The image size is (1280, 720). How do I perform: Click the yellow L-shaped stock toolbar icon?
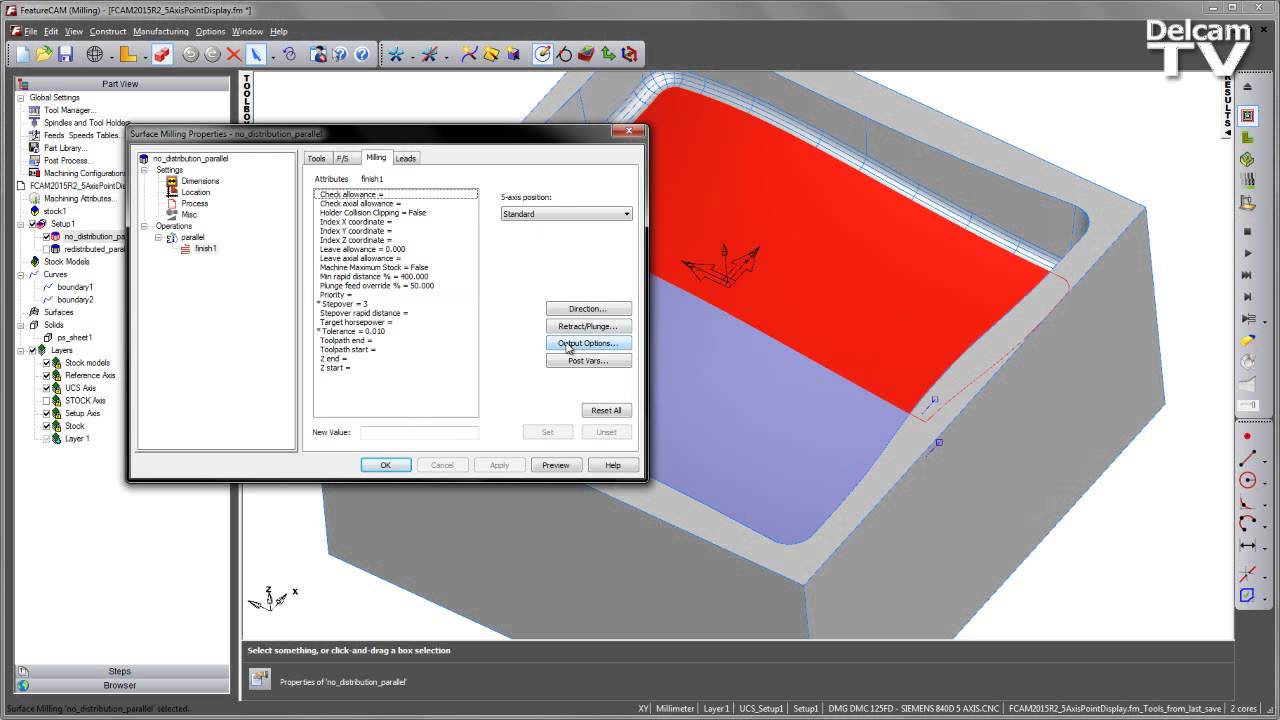[127, 54]
